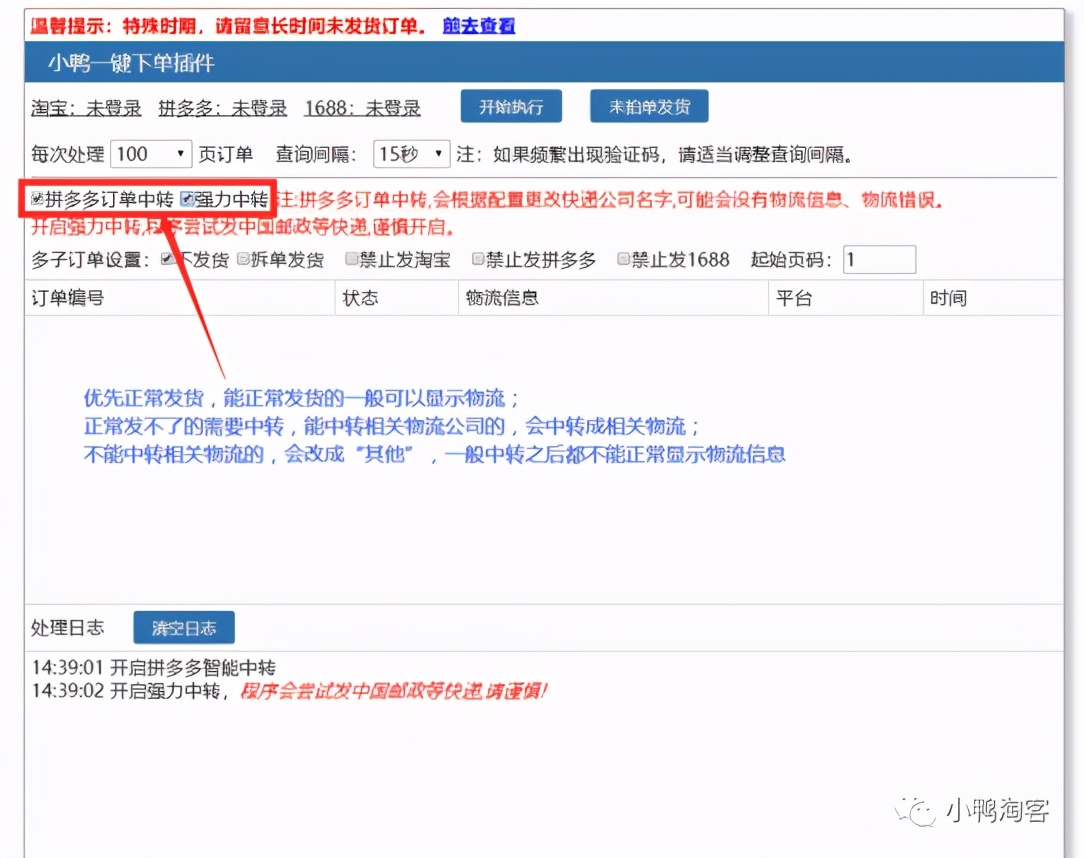Viewport: 1084px width, 858px height.
Task: Click the 未拍单发货 button
Action: pos(648,106)
